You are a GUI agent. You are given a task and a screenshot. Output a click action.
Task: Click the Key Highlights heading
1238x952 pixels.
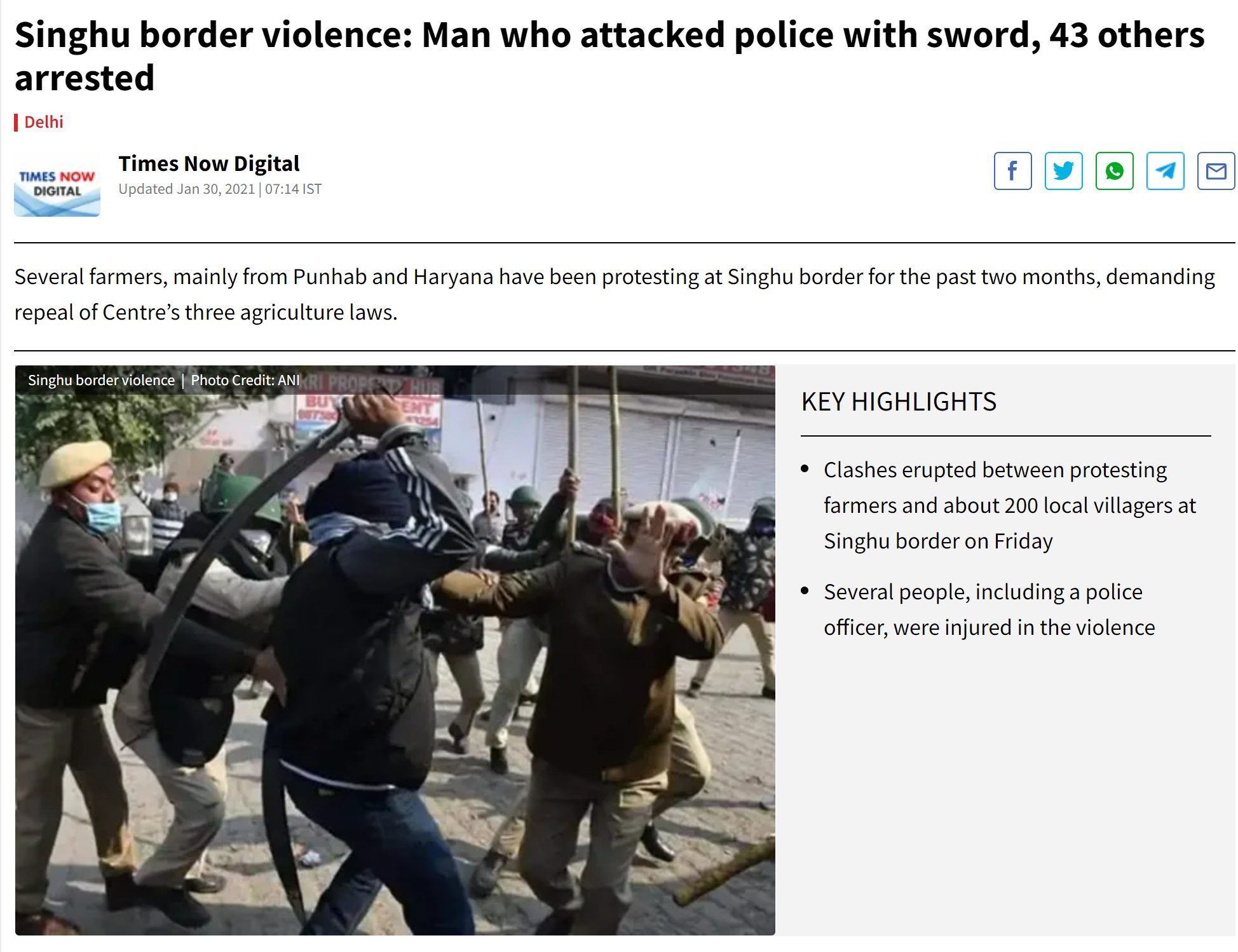(x=899, y=402)
